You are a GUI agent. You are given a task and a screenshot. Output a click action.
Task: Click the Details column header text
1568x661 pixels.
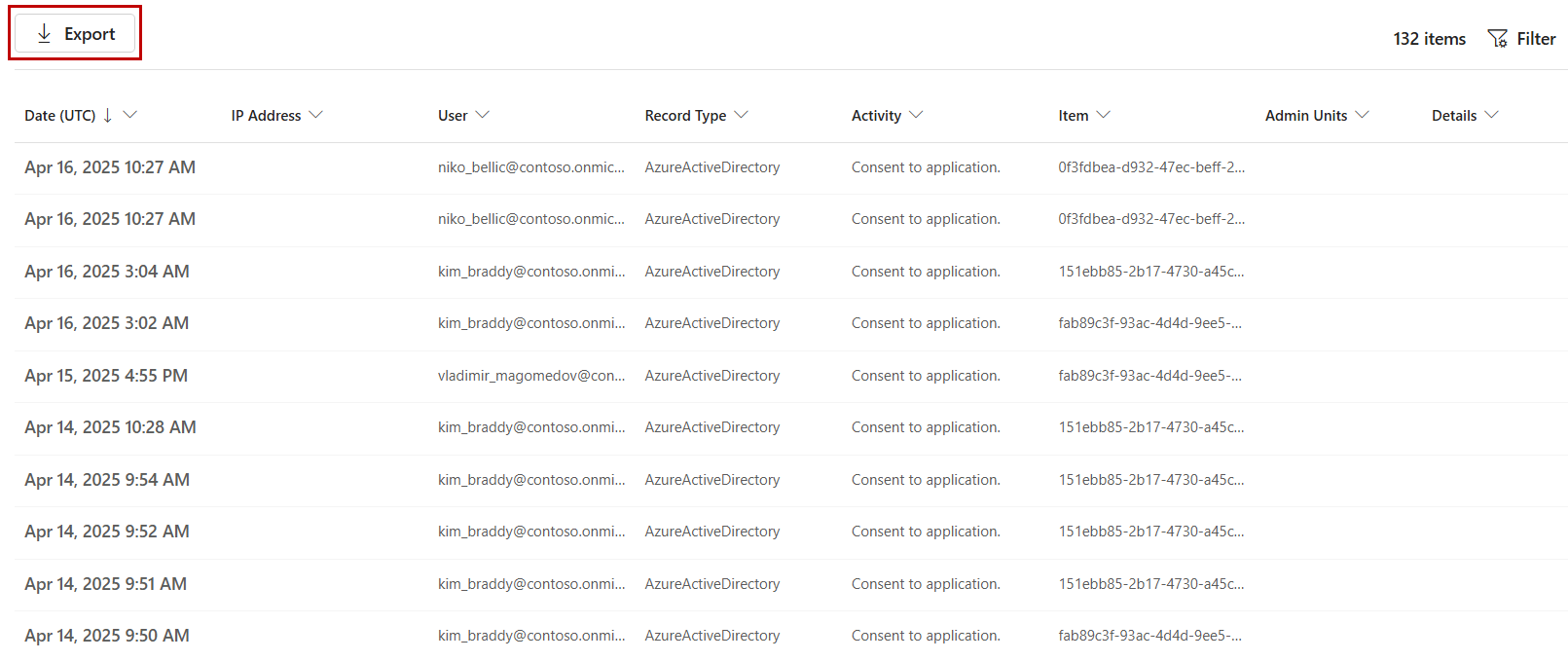[1454, 115]
